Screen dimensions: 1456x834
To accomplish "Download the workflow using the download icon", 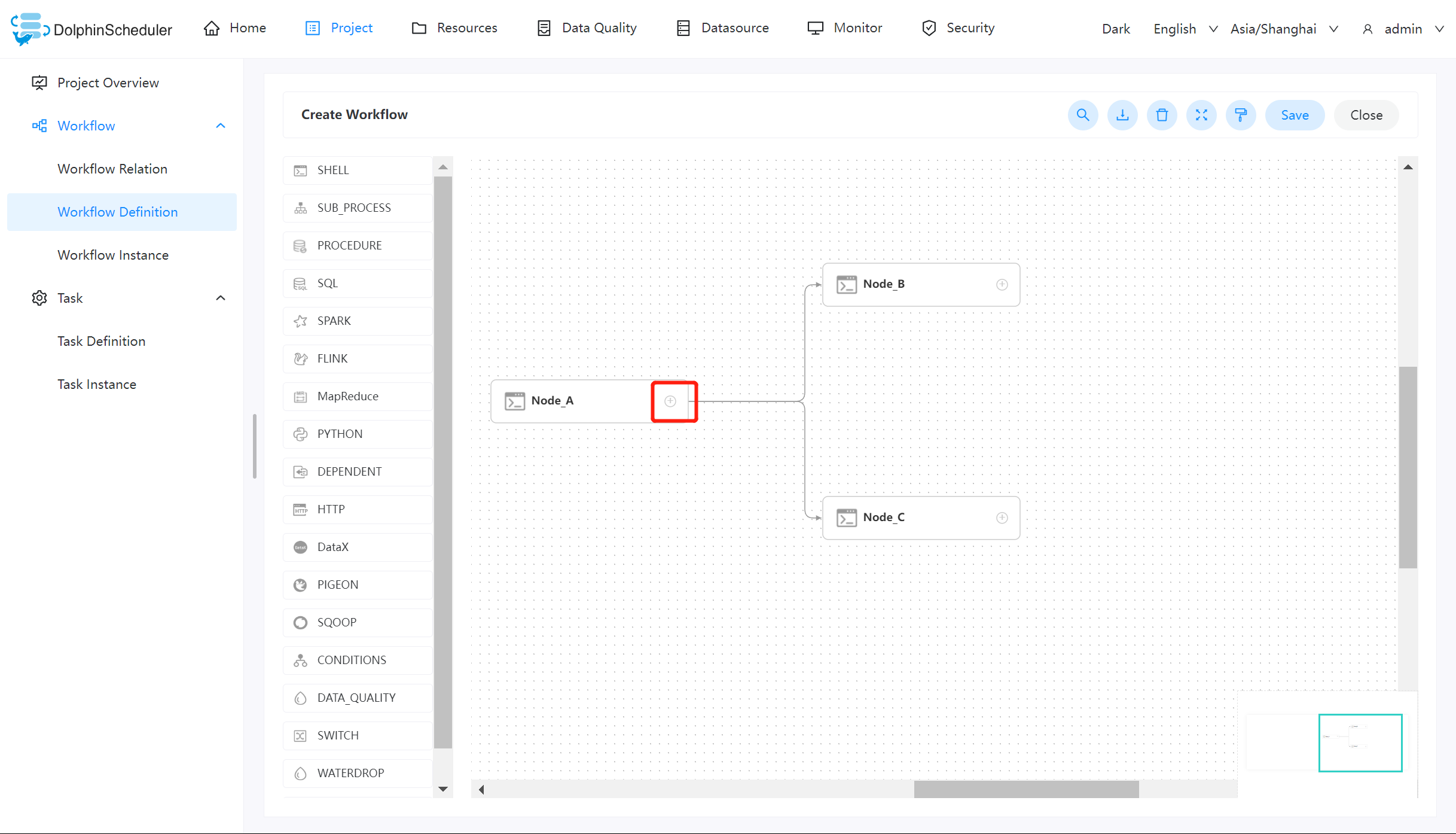I will point(1122,115).
